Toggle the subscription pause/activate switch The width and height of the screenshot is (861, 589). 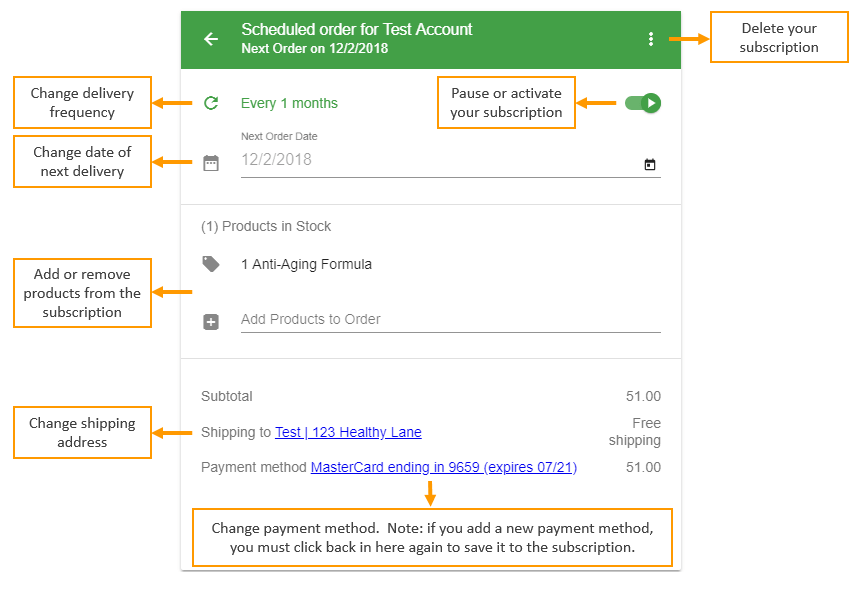tap(642, 103)
